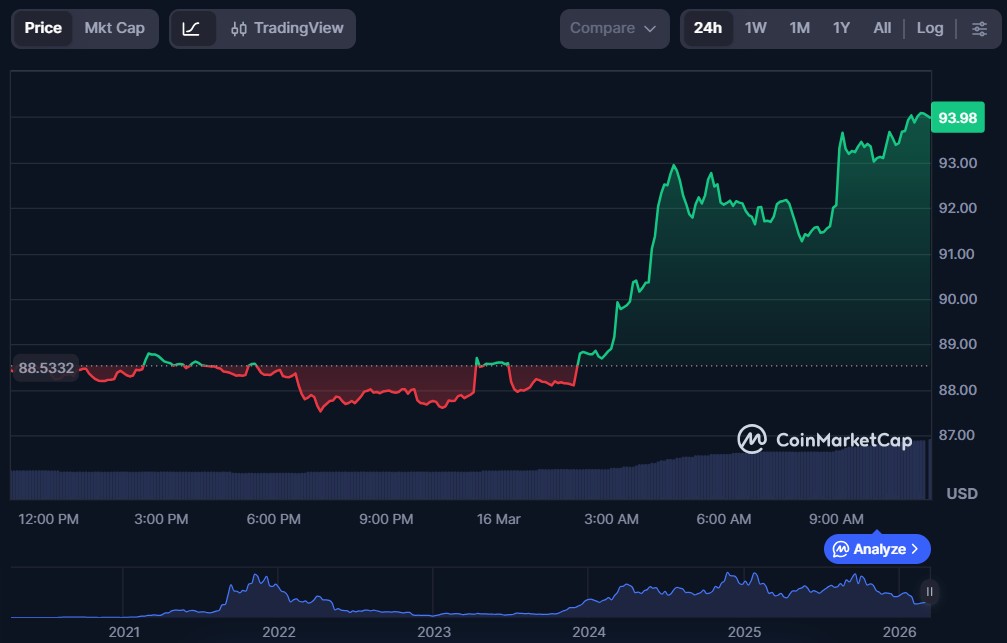Click the green 93.98 current price label
Viewport: 1007px width, 643px height.
click(957, 118)
